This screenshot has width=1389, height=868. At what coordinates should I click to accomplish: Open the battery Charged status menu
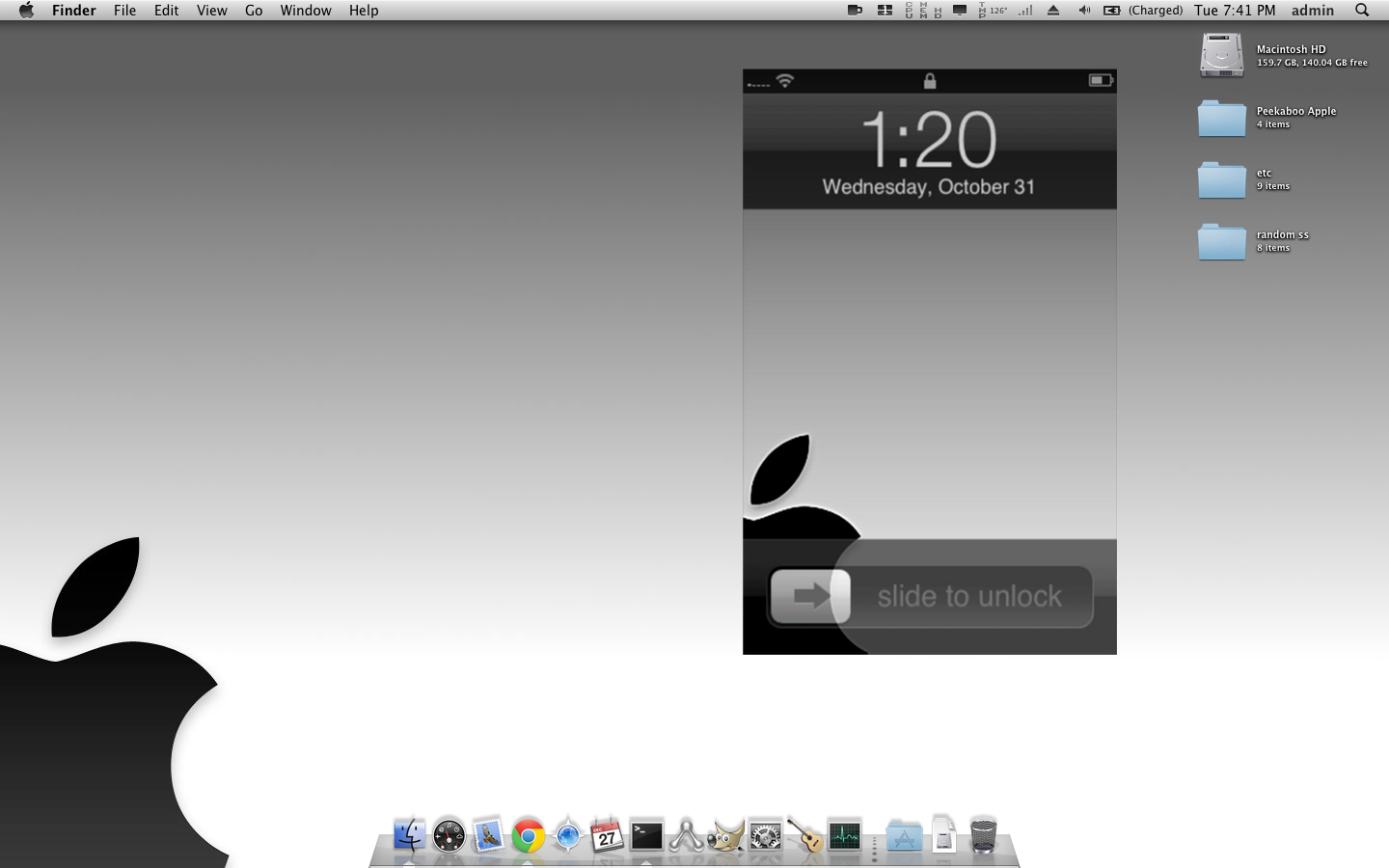click(1143, 11)
